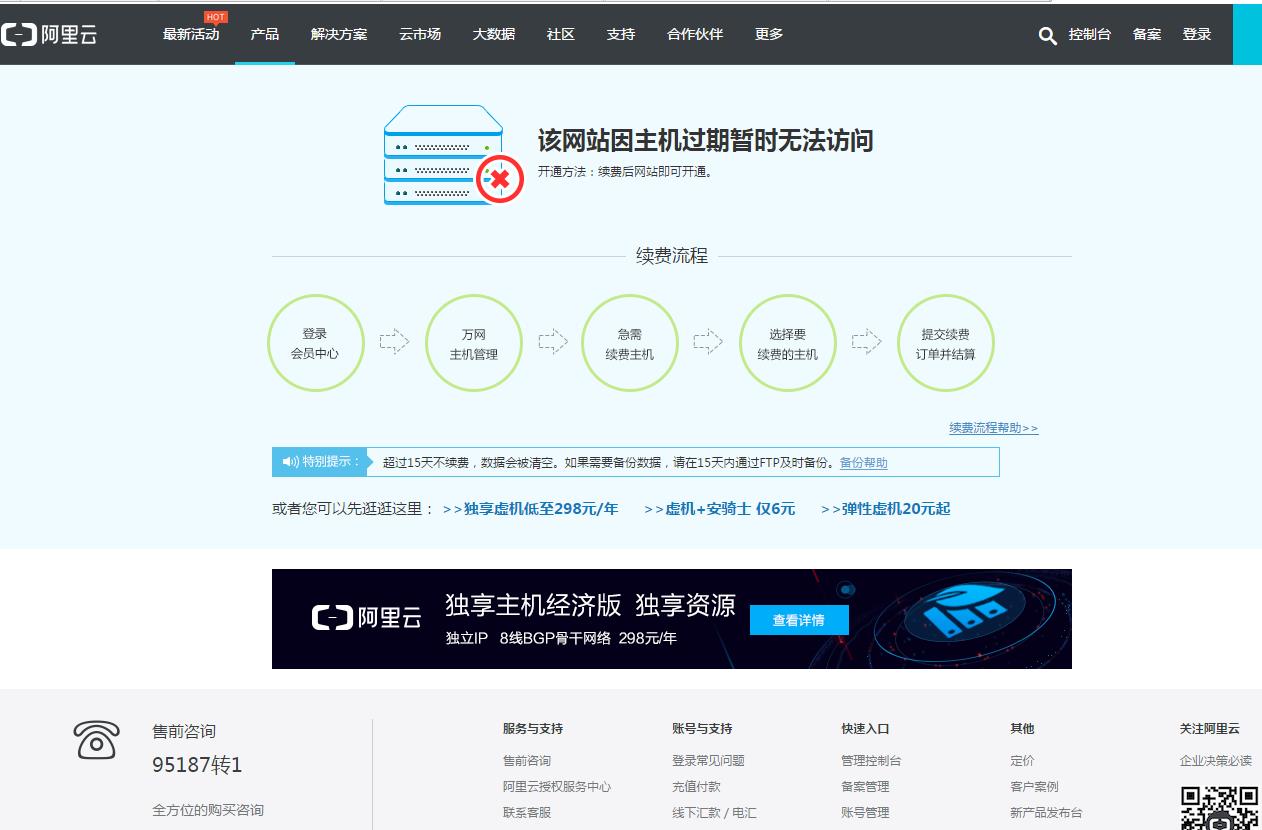1262x830 pixels.
Task: Open 备案管理 footer link
Action: 865,787
